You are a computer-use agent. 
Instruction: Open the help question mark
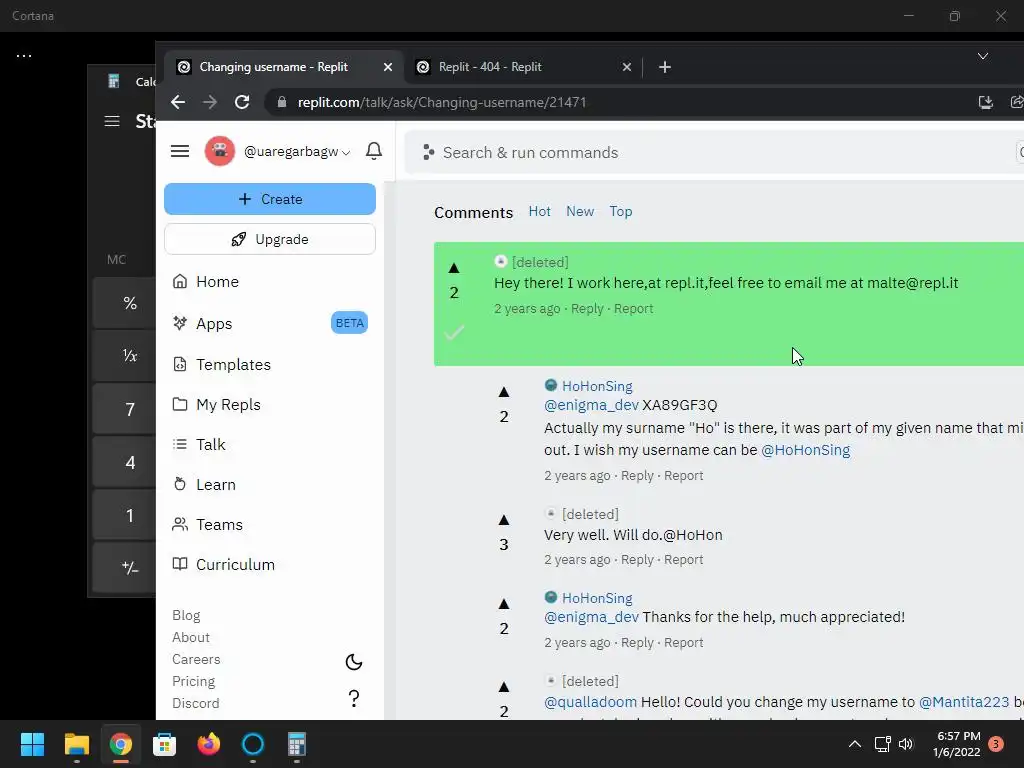click(353, 698)
